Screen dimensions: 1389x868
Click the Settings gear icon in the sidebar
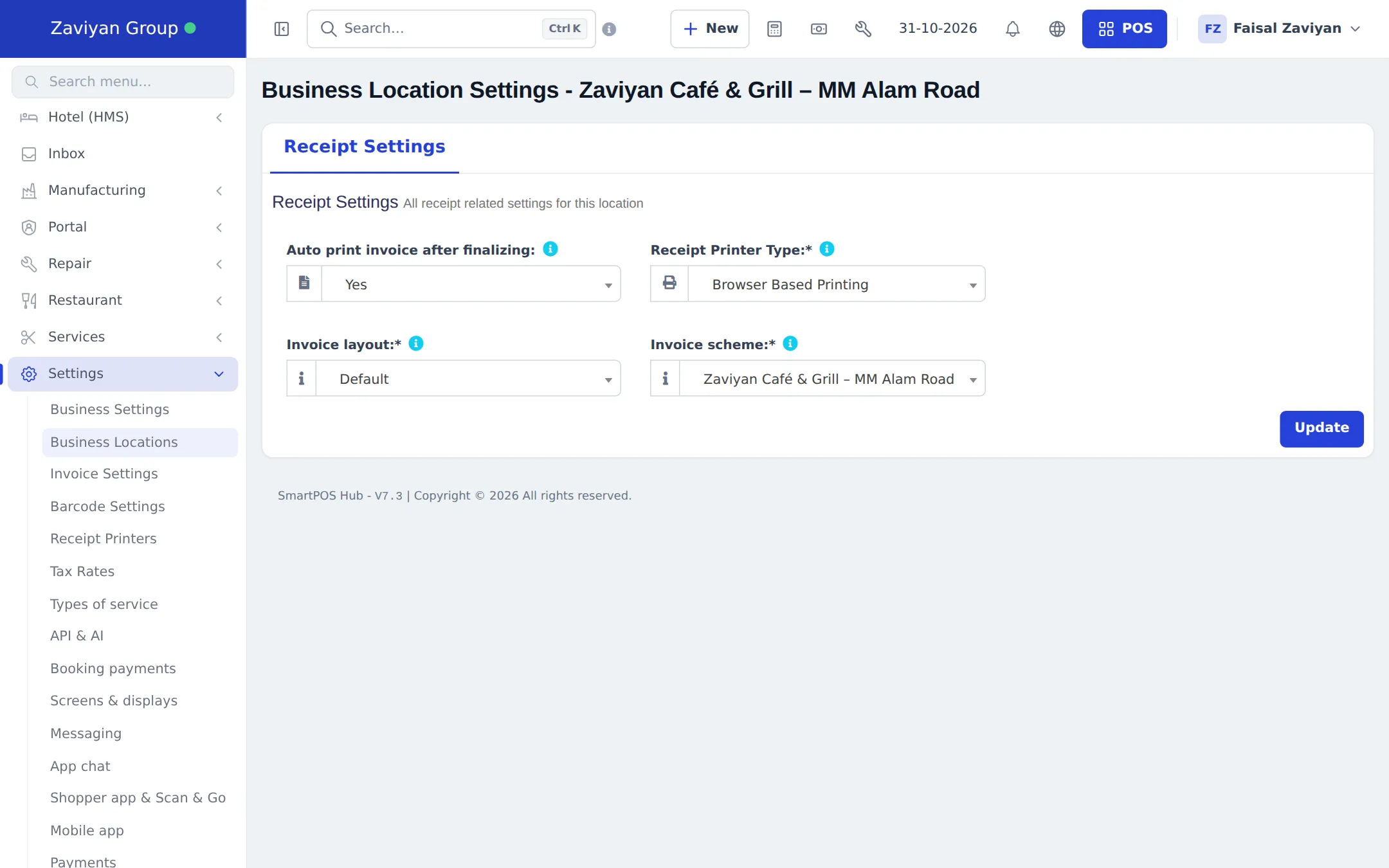[28, 374]
